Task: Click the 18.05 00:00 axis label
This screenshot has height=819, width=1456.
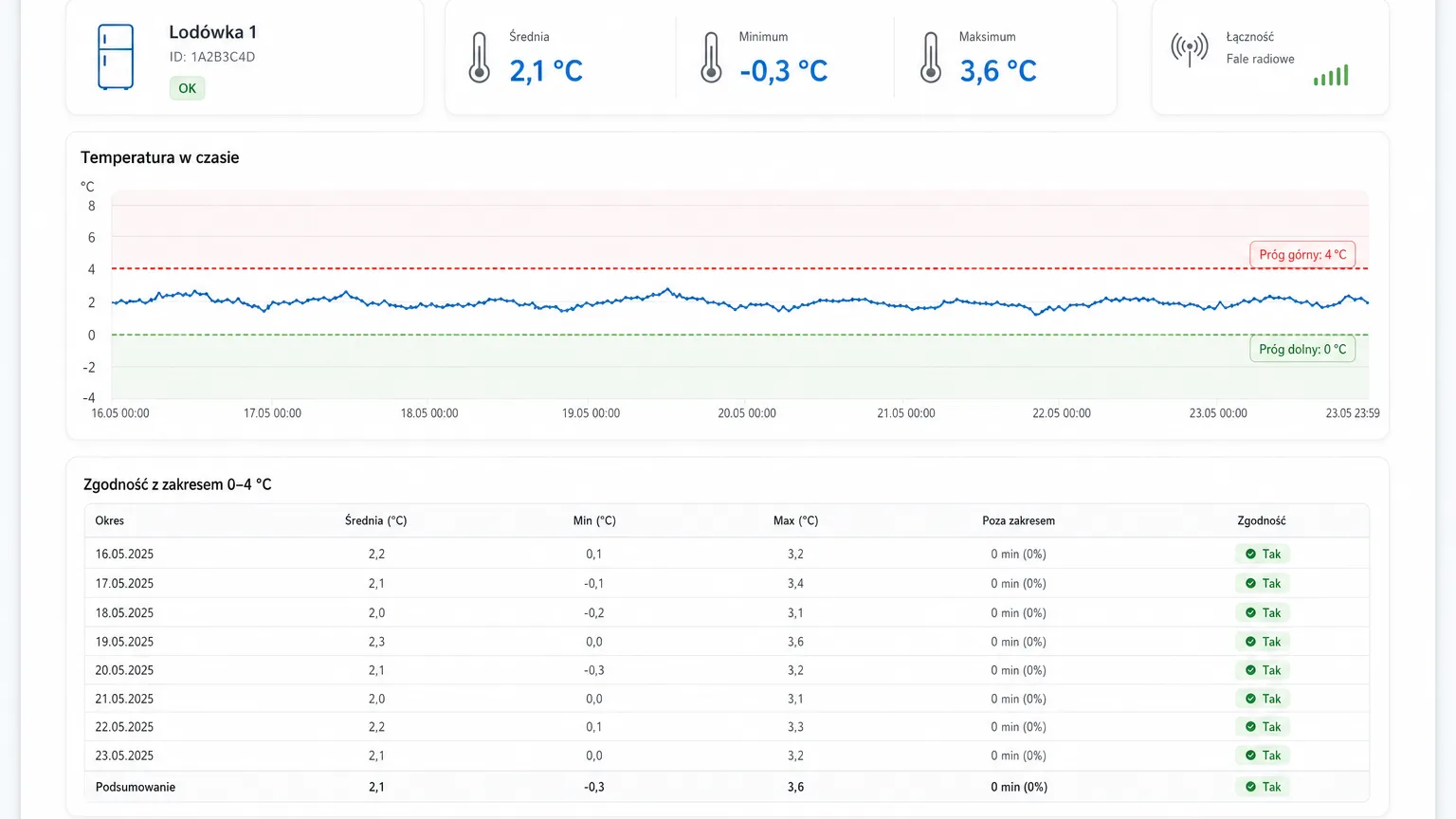Action: pos(429,413)
